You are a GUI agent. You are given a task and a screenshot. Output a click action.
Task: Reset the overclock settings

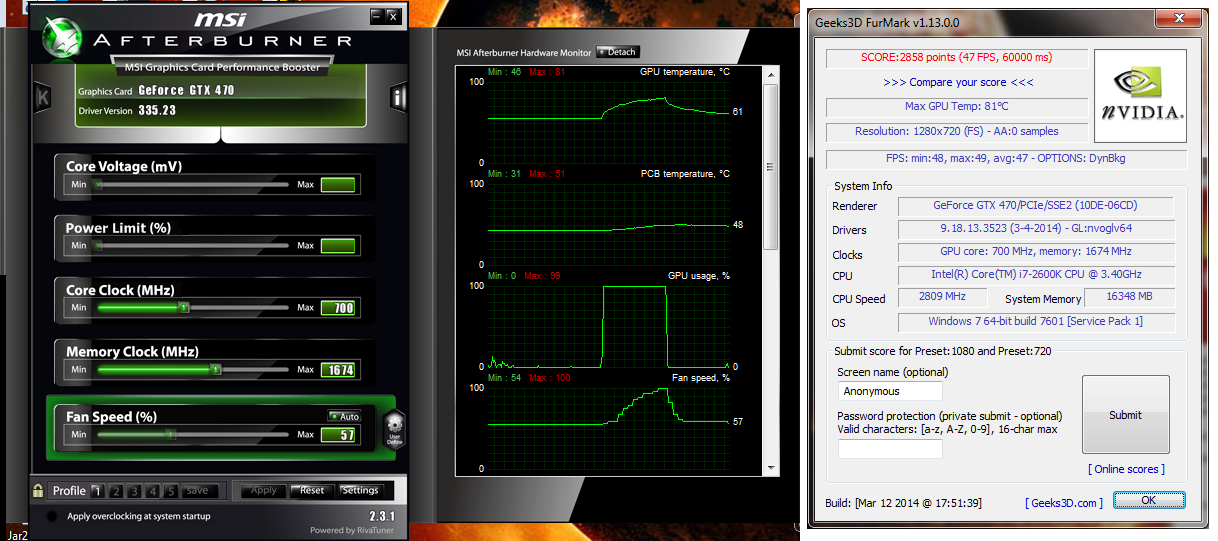(x=313, y=491)
